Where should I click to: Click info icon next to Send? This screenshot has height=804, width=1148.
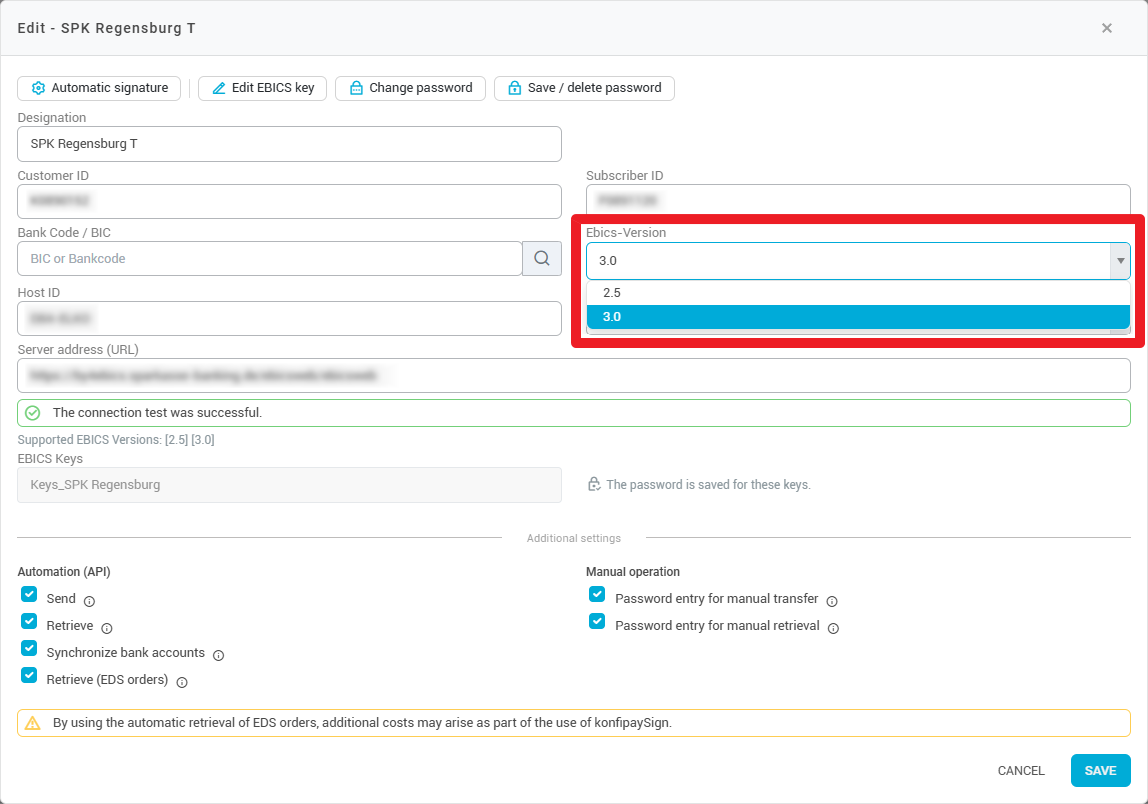pos(89,601)
